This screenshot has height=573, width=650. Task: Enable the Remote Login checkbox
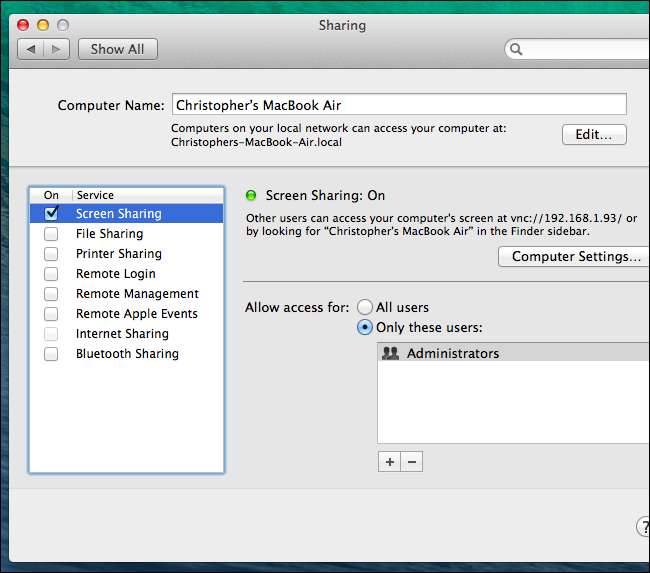point(51,273)
